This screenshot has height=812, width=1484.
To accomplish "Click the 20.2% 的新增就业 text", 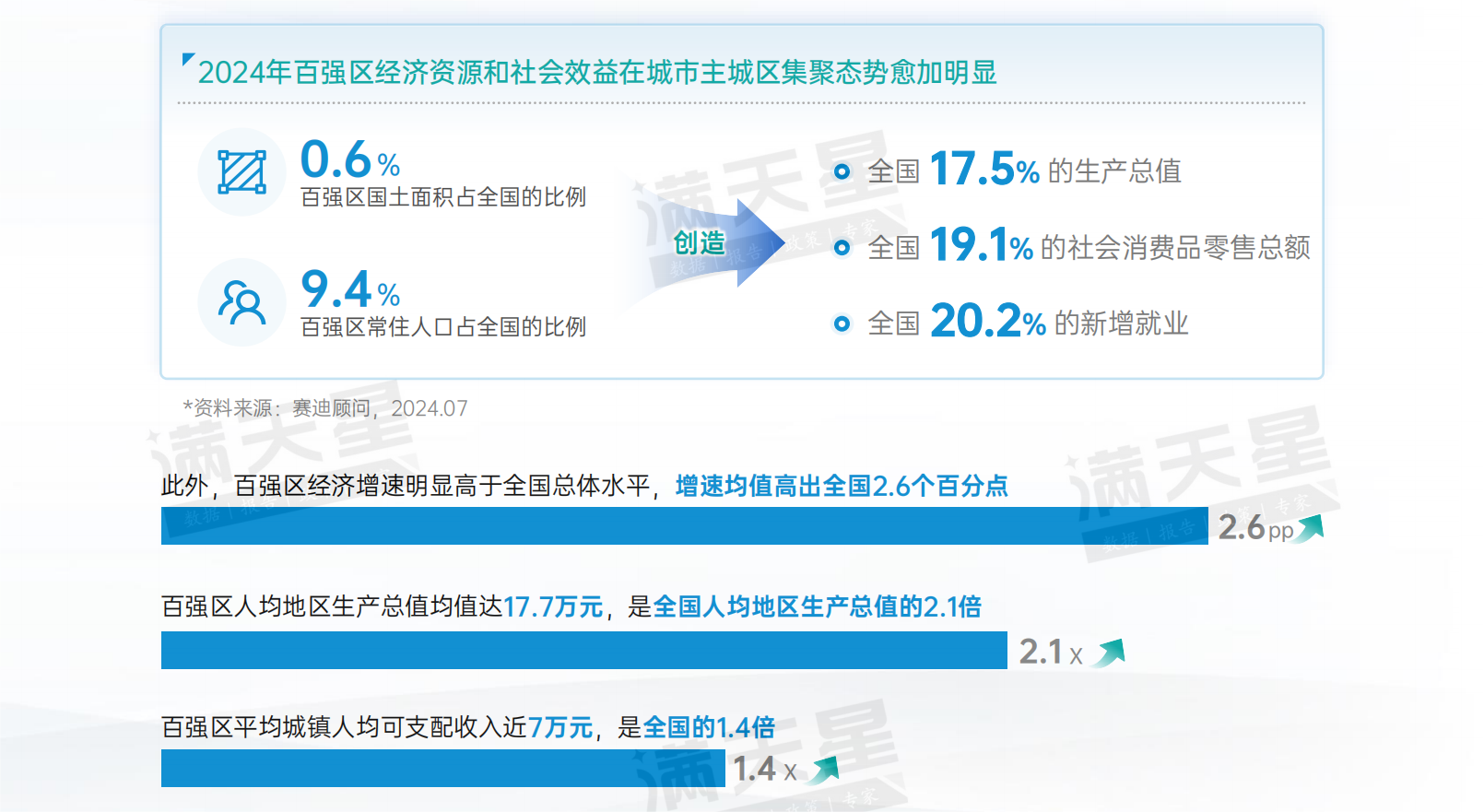I will coord(1059,322).
